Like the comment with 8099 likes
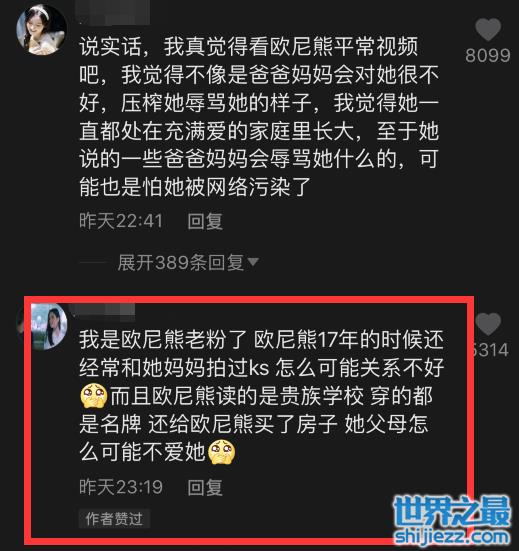This screenshot has width=519, height=551. tap(488, 30)
